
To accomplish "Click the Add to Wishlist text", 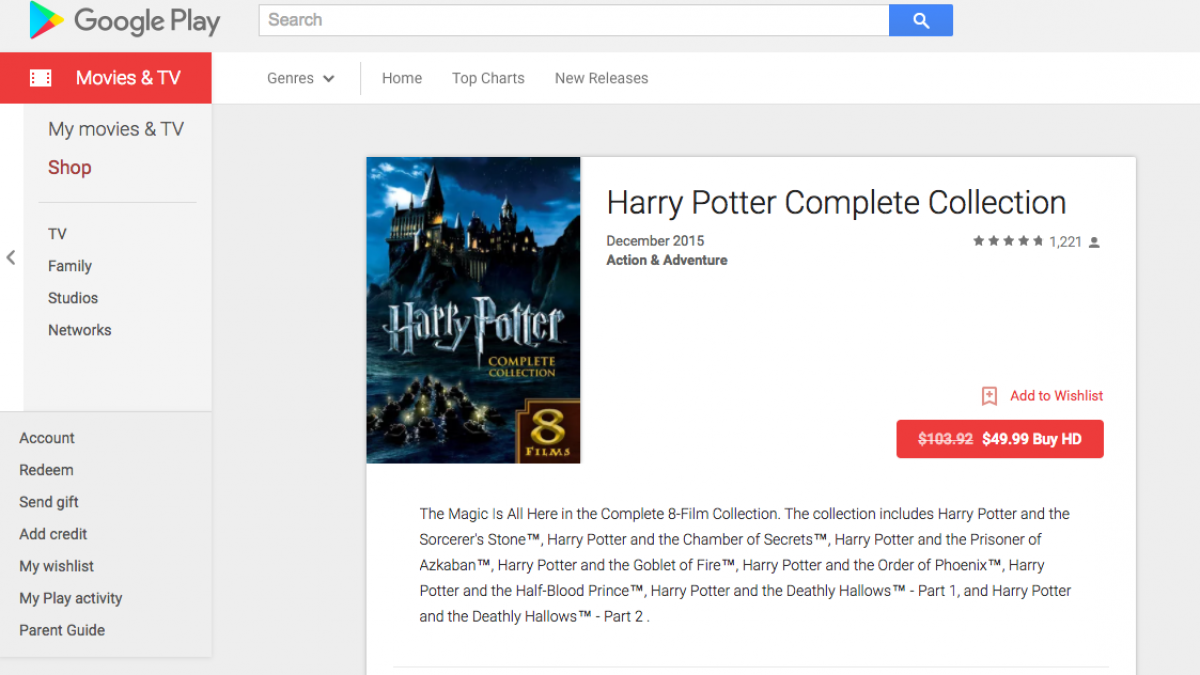I will tap(1057, 396).
